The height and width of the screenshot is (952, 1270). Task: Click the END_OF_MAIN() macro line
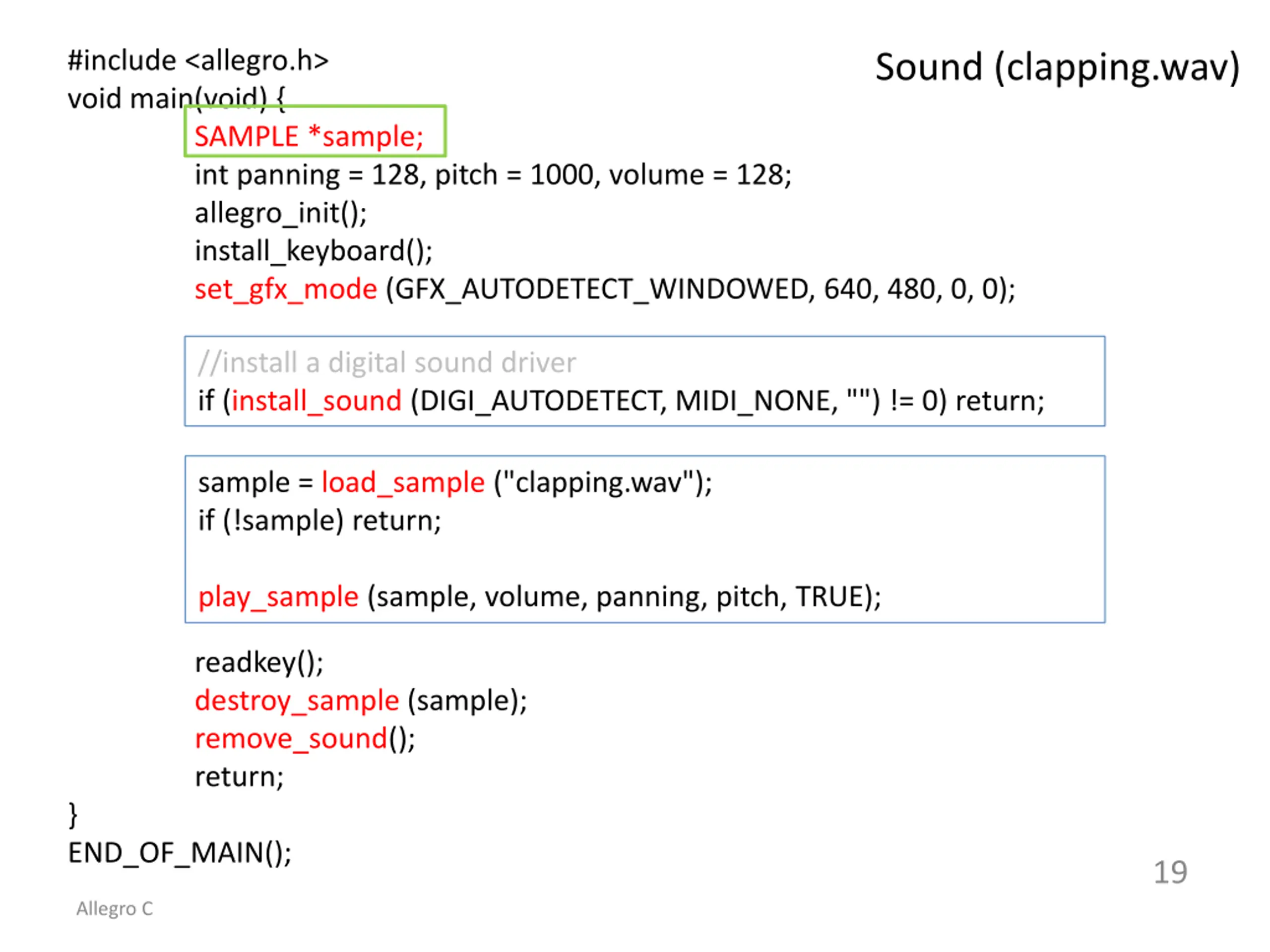180,853
